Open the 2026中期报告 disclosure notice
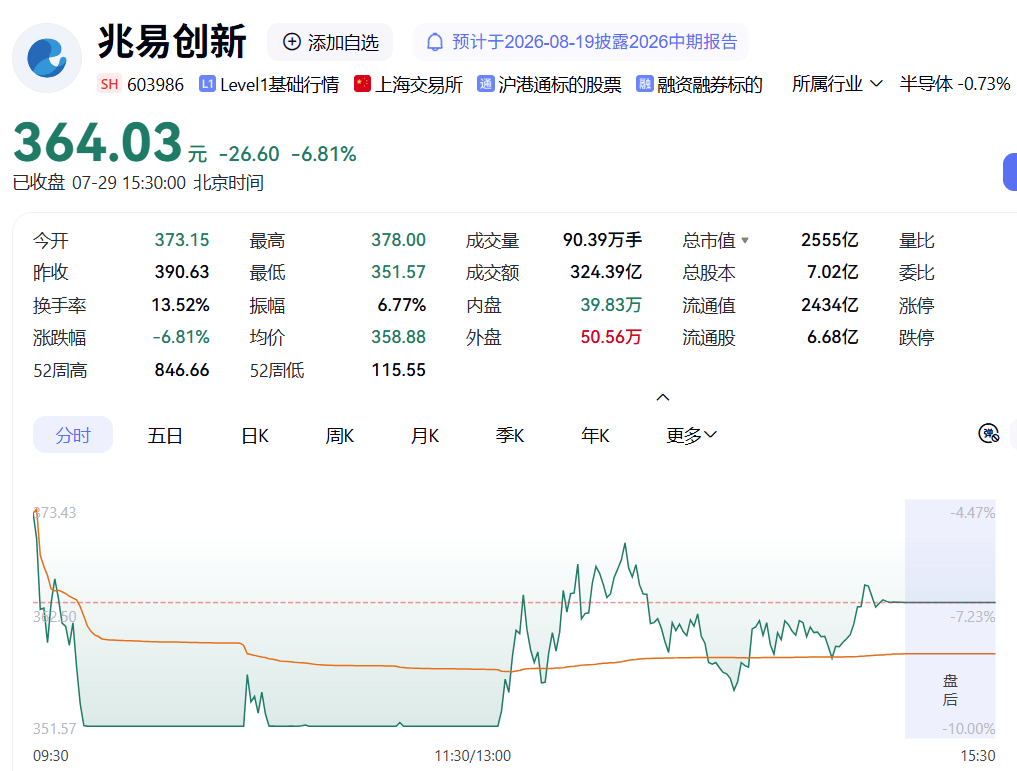The height and width of the screenshot is (771, 1017). tap(580, 42)
